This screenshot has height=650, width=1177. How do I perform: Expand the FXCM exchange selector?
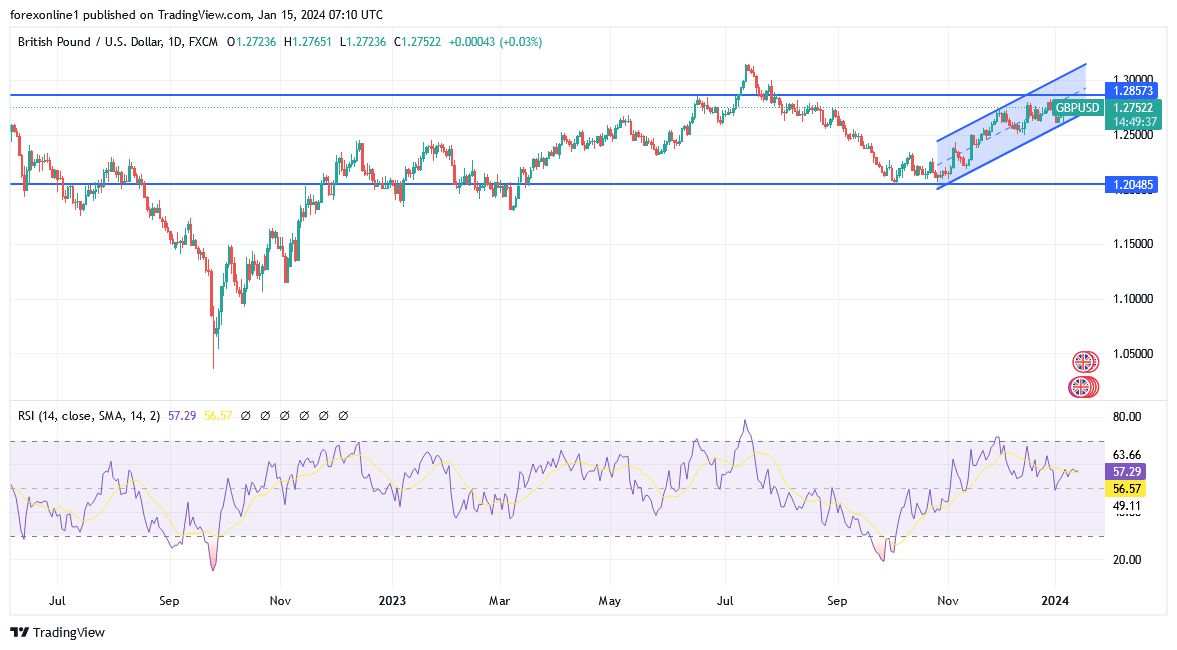click(205, 42)
